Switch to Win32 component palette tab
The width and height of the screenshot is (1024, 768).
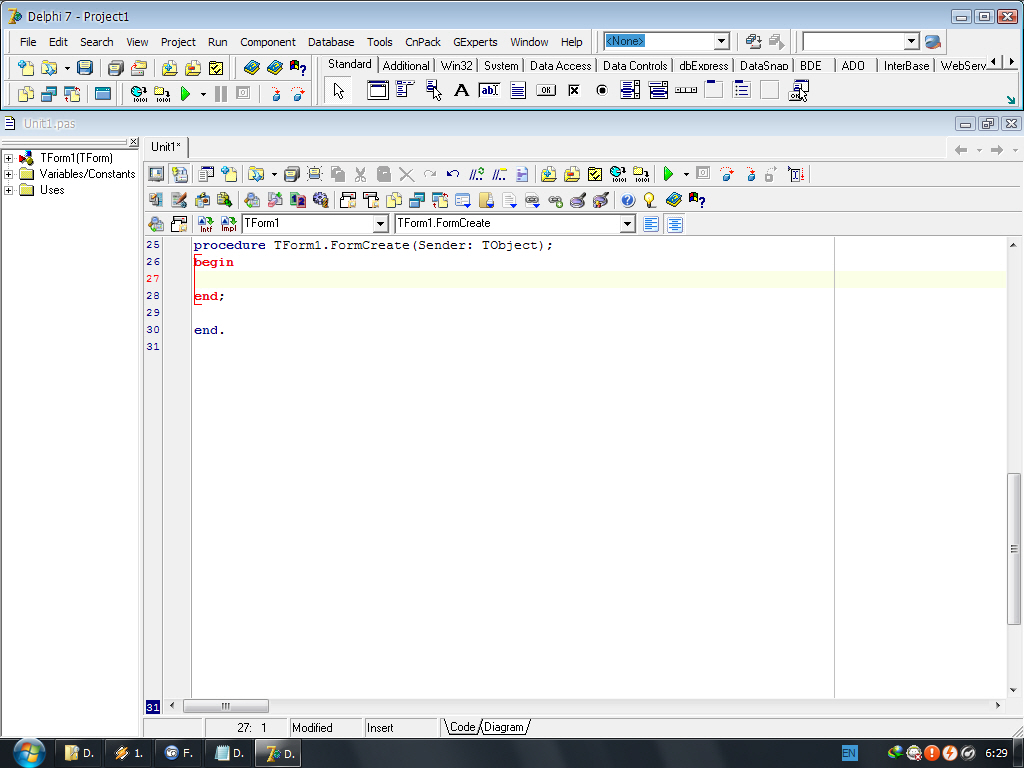click(456, 65)
